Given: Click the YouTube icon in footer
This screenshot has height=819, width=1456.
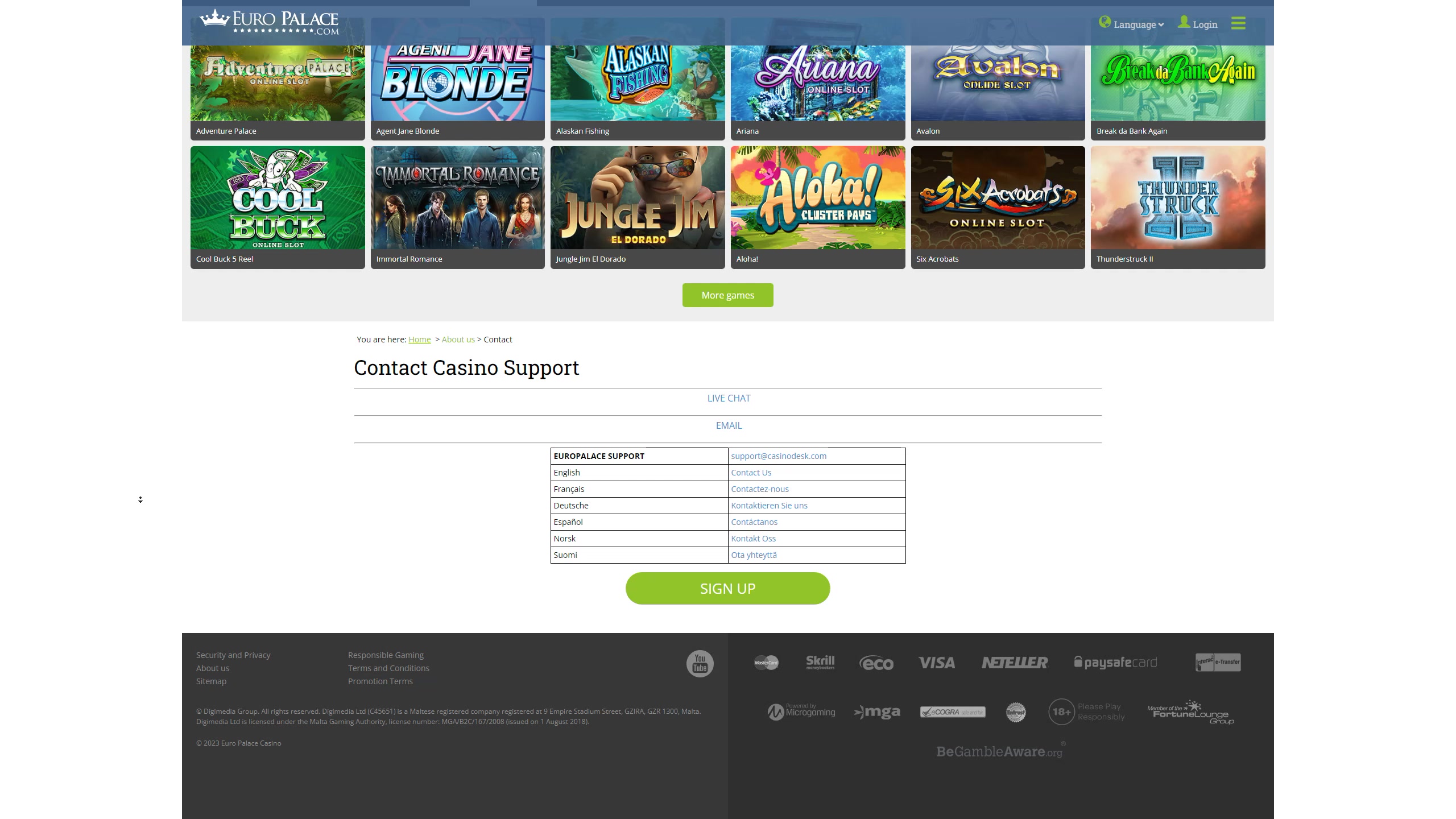Looking at the screenshot, I should click(700, 663).
